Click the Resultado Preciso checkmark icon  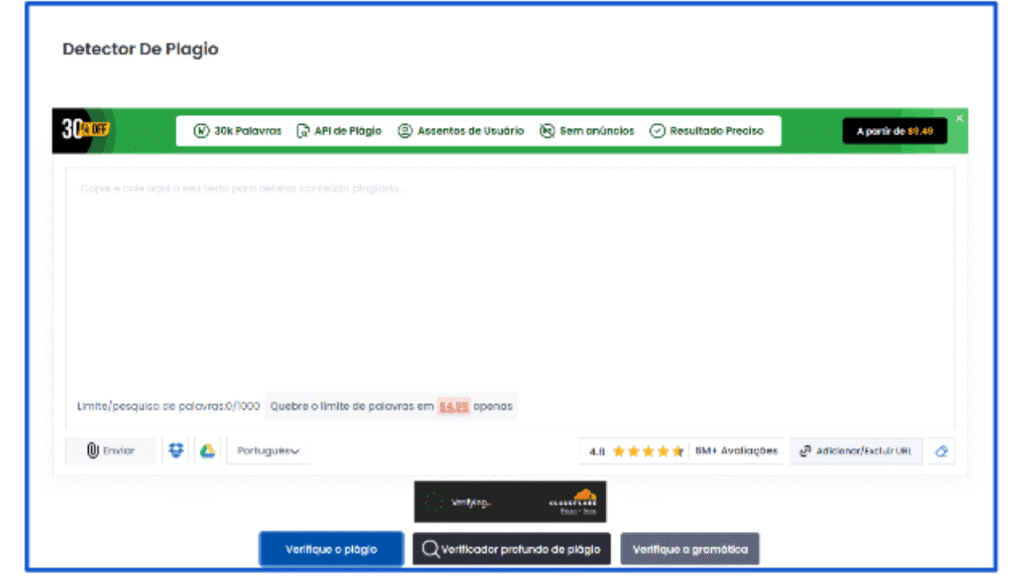pyautogui.click(x=657, y=131)
